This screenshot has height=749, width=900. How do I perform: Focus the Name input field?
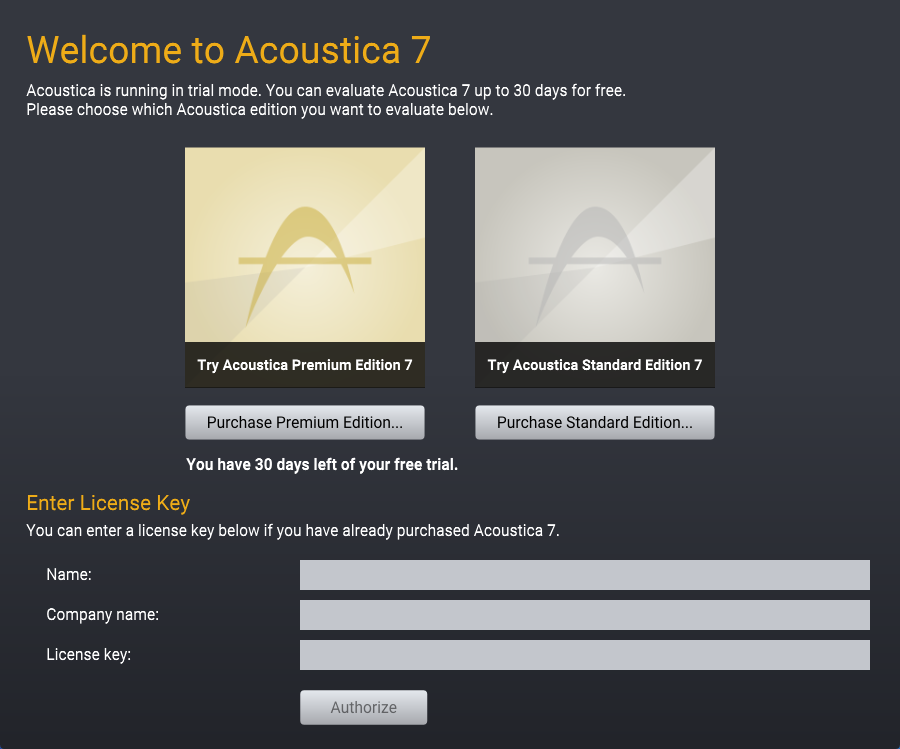585,575
